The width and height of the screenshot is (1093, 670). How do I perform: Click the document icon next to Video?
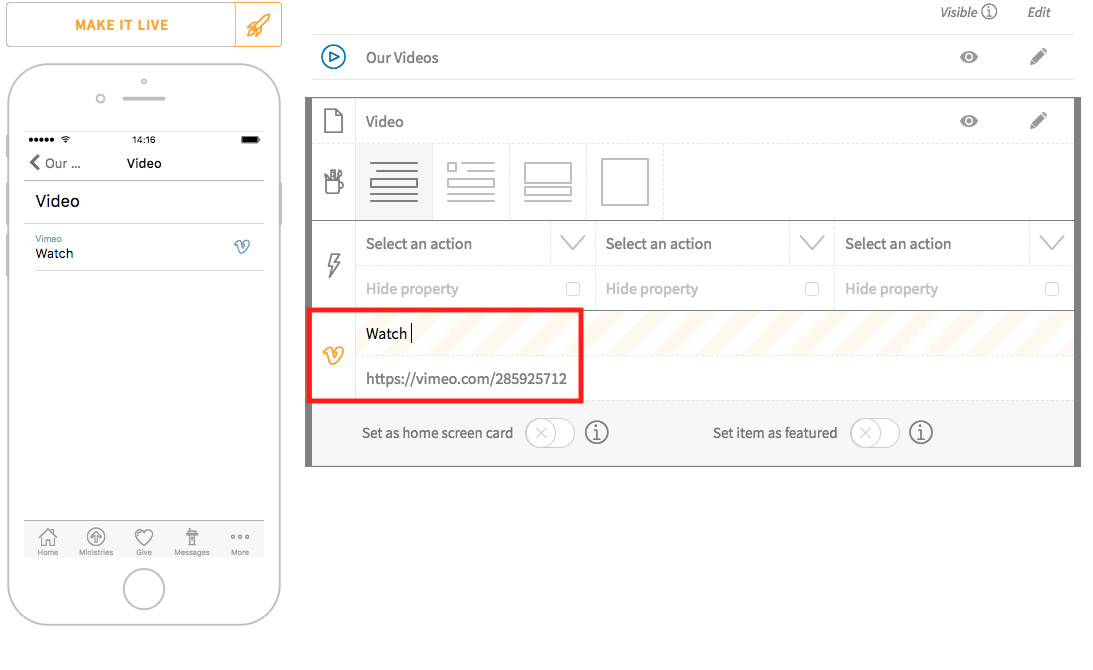click(x=333, y=120)
